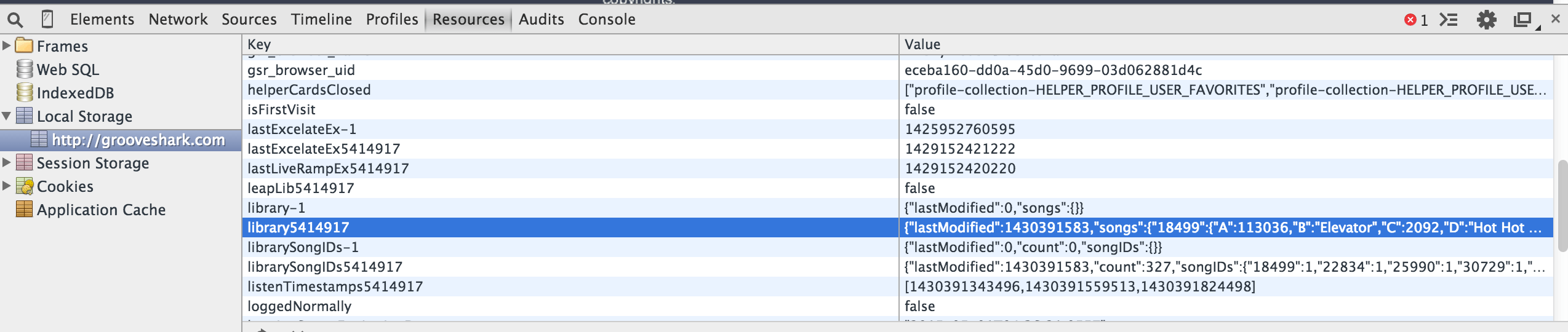Image resolution: width=1568 pixels, height=332 pixels.
Task: Open DevTools settings gear
Action: [1487, 20]
